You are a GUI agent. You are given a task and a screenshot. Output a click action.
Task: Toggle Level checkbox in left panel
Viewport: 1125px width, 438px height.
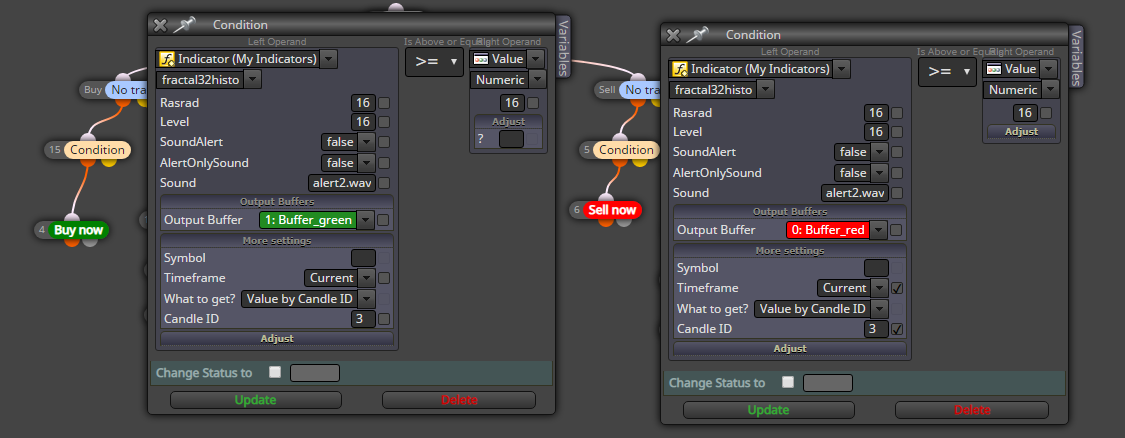[384, 122]
